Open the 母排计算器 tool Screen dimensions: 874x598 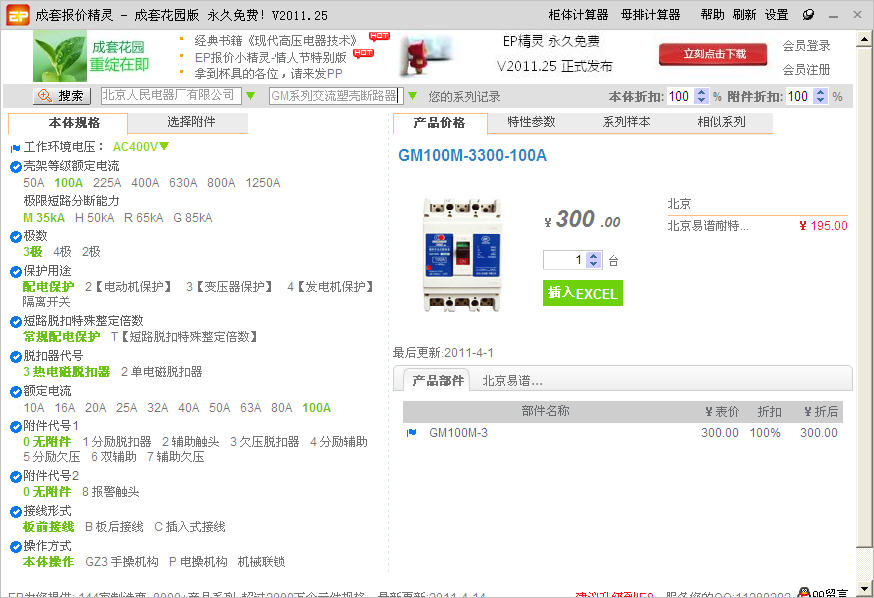pyautogui.click(x=650, y=15)
